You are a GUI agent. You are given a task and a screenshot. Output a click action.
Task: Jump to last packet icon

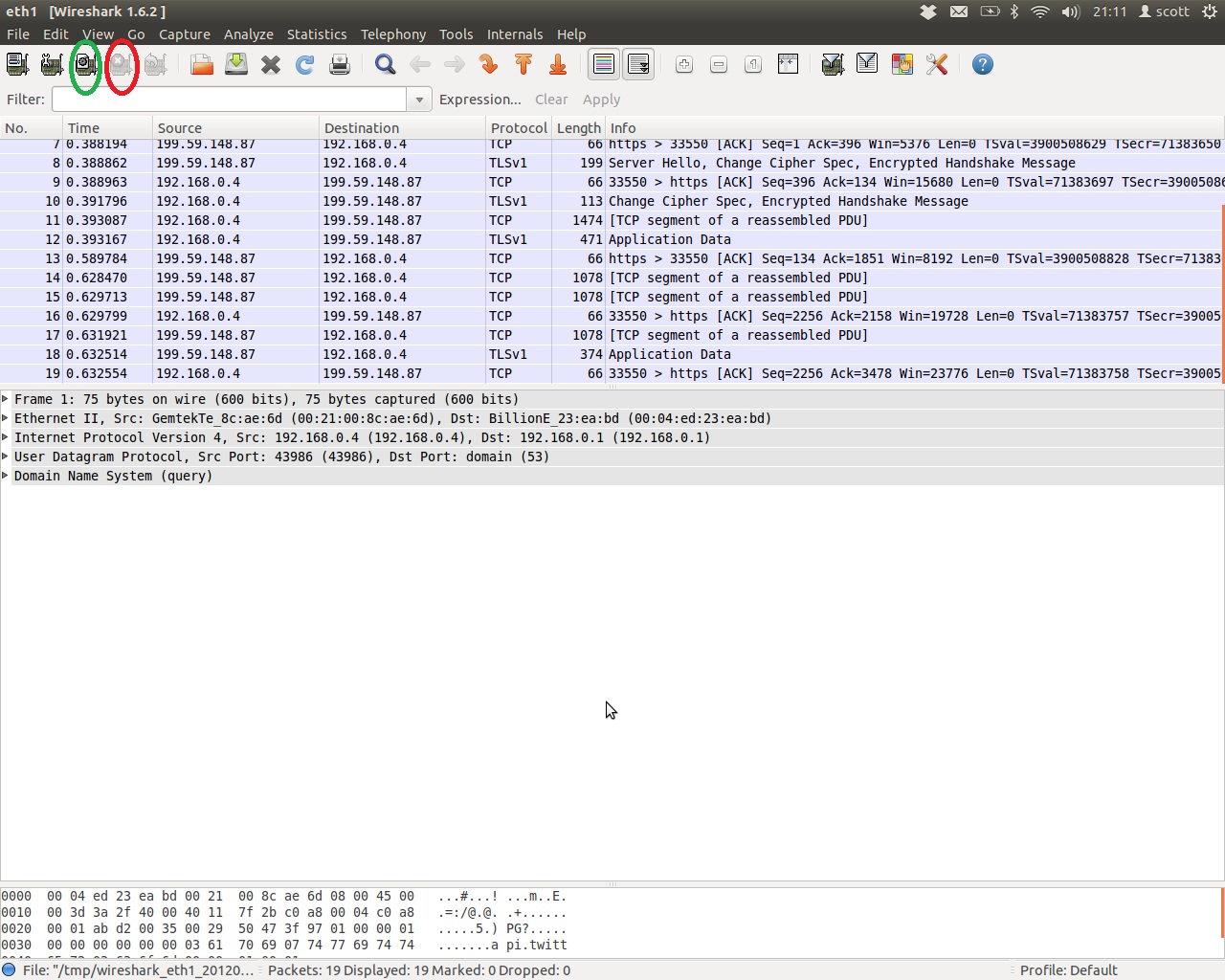coord(558,64)
